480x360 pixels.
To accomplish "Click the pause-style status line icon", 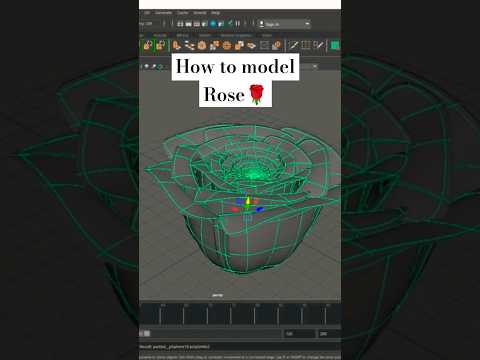I will [x=238, y=24].
